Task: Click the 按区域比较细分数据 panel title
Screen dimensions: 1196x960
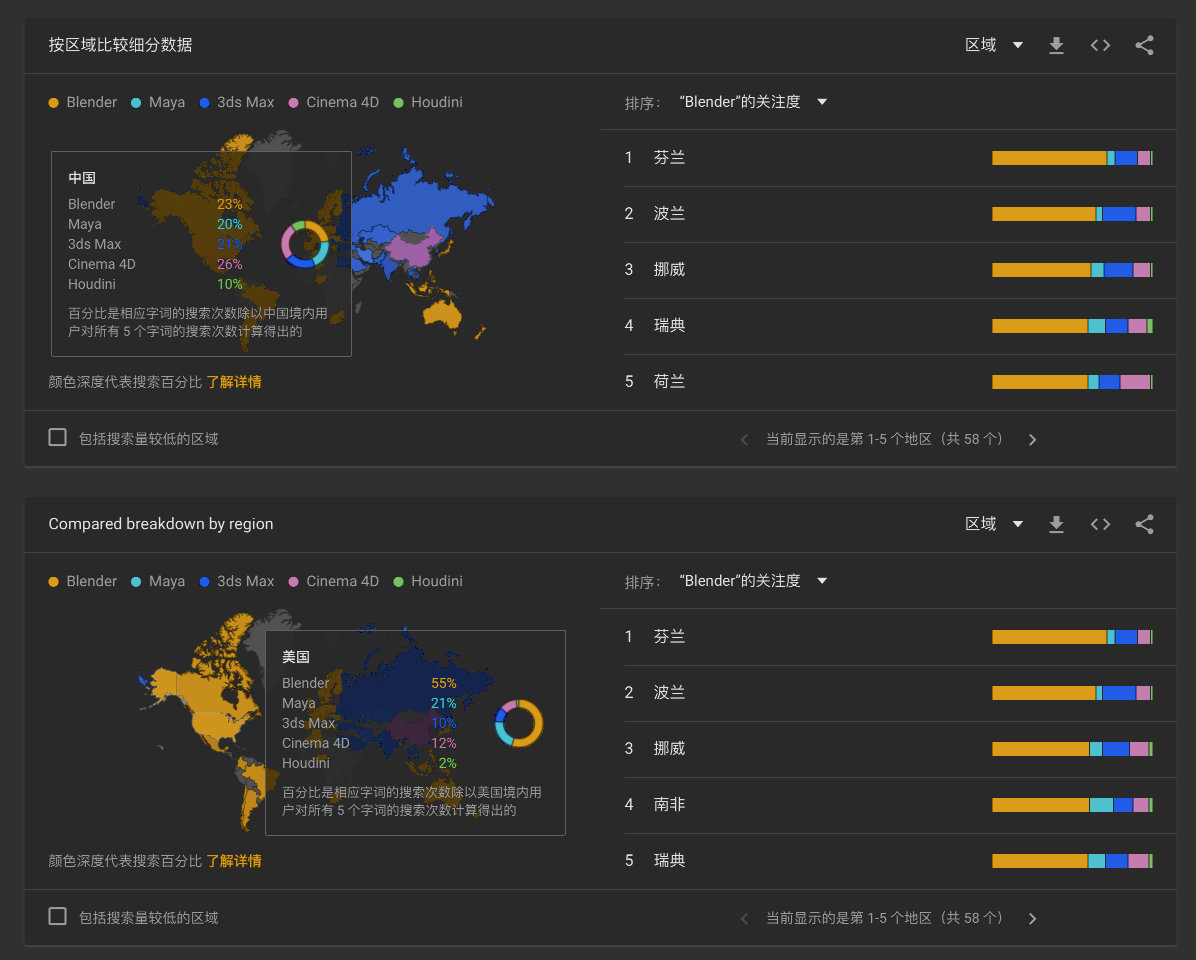Action: tap(121, 45)
